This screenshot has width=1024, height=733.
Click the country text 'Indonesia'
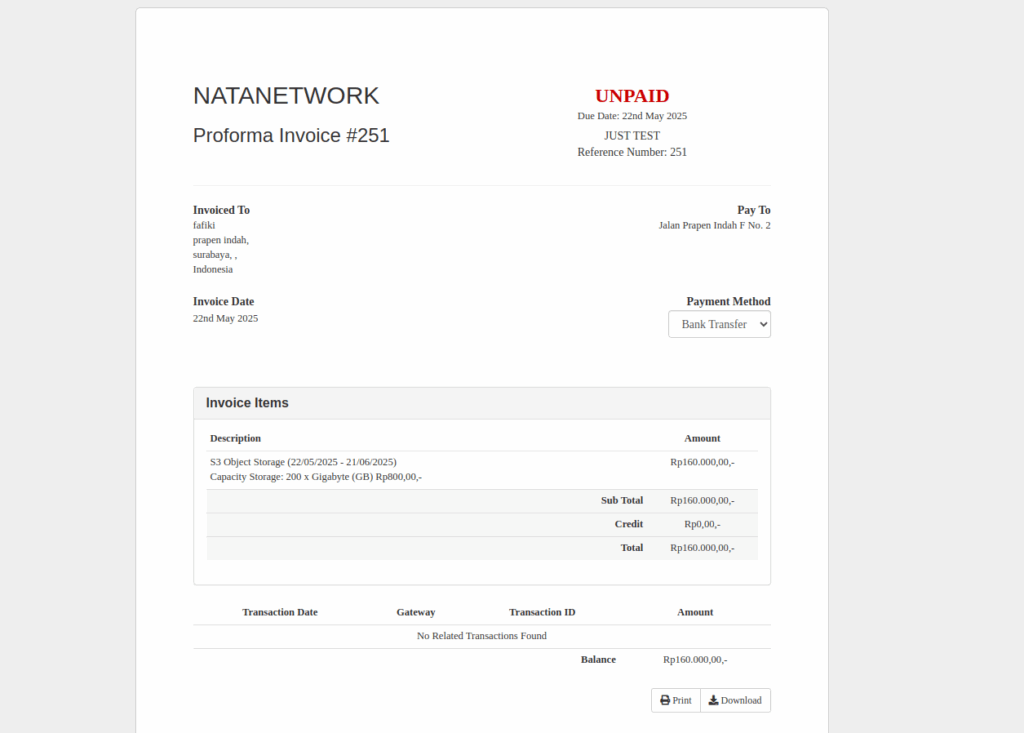point(213,269)
